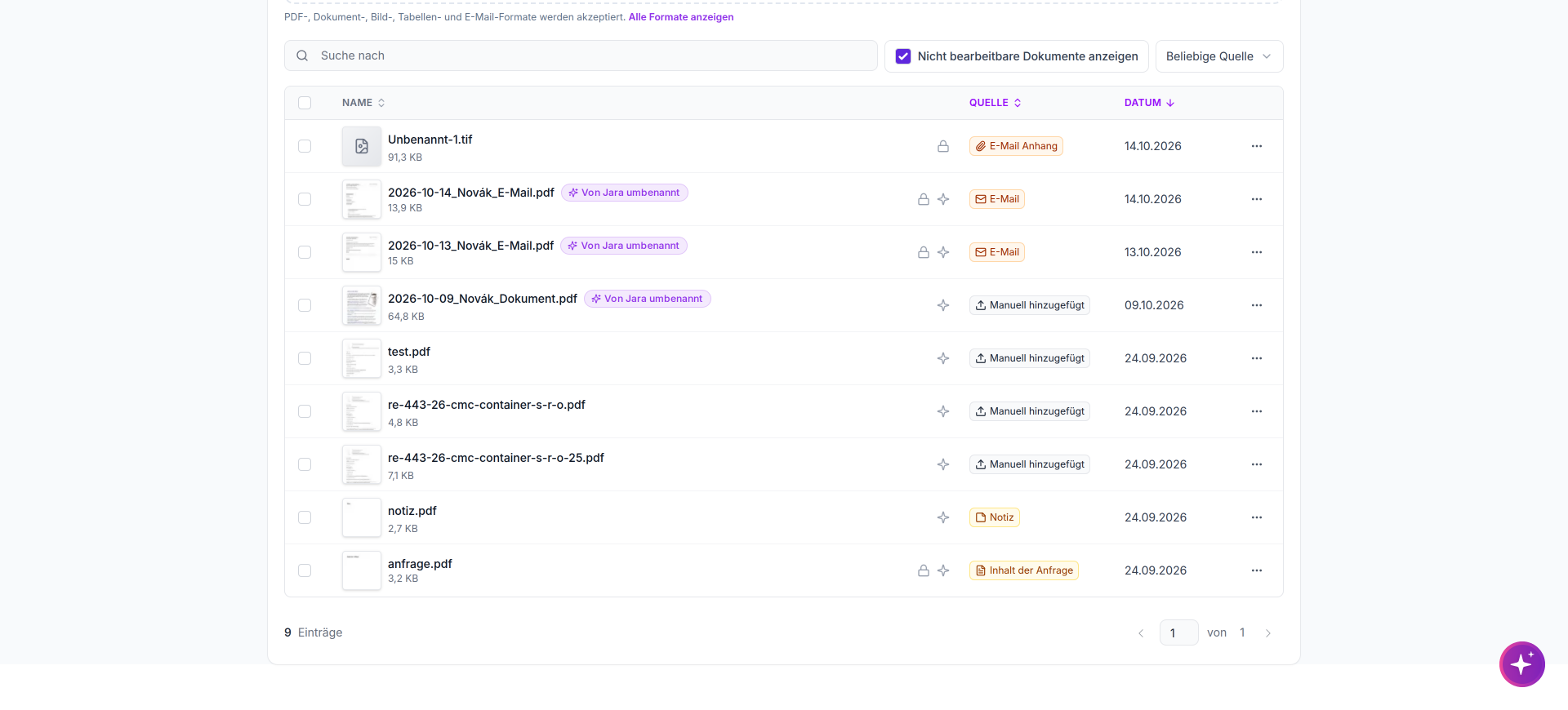This screenshot has width=1568, height=710.
Task: Open more options for test.pdf
Action: pyautogui.click(x=1257, y=358)
